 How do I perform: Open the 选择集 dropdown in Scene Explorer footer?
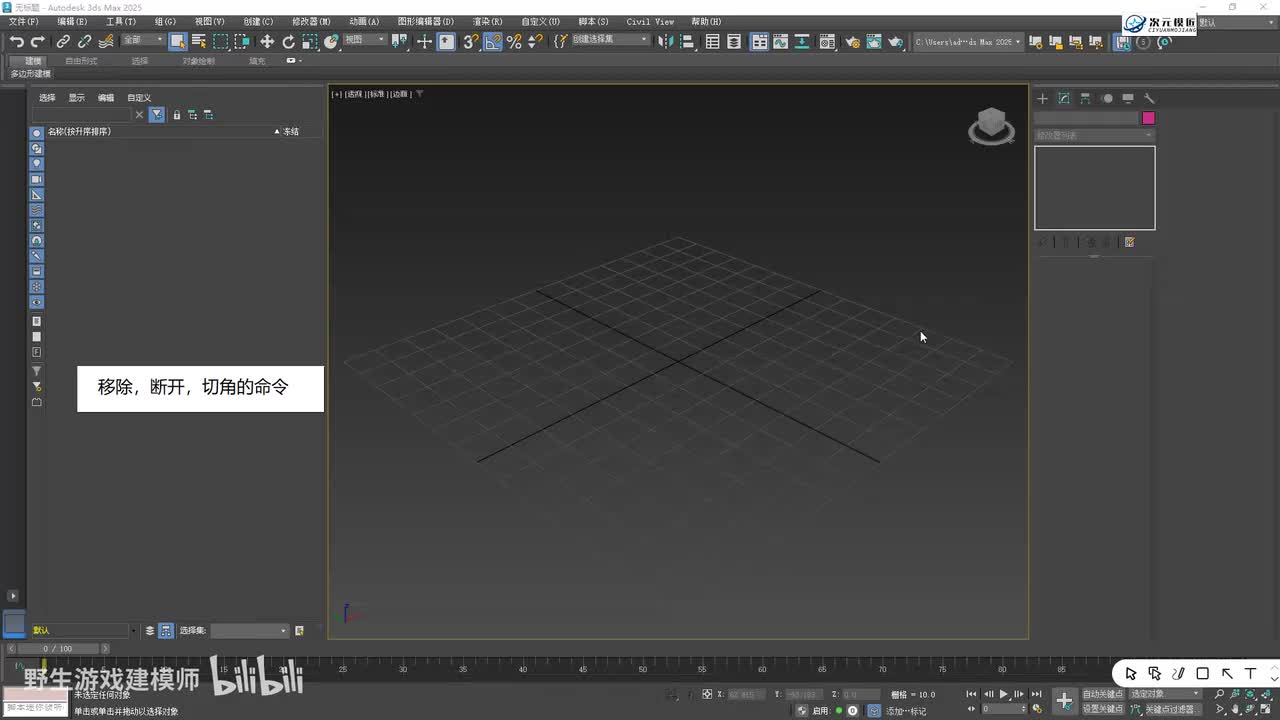250,631
